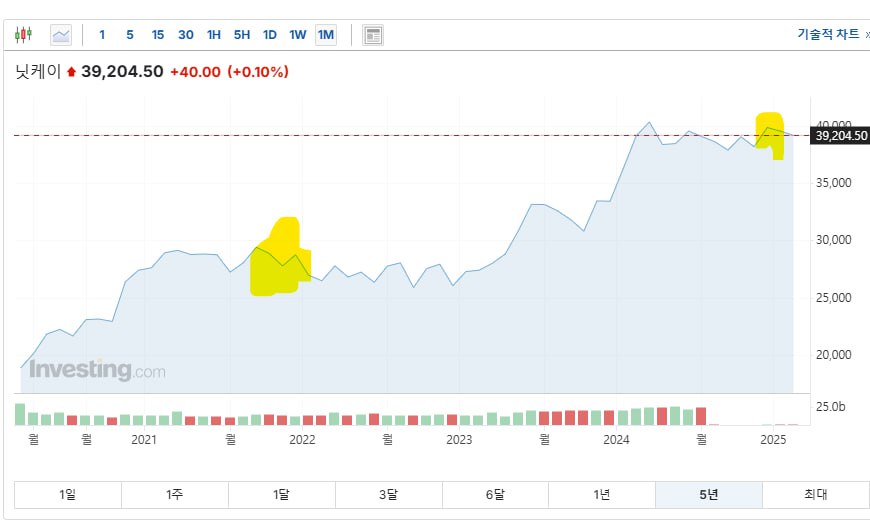
Task: Click the Investing.com watermark logo
Action: coord(97,370)
